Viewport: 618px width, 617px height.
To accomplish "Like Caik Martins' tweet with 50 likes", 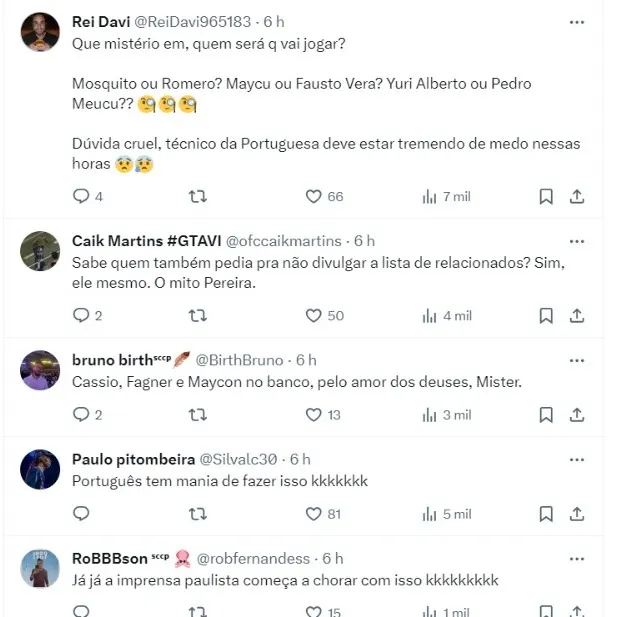I will click(x=313, y=316).
